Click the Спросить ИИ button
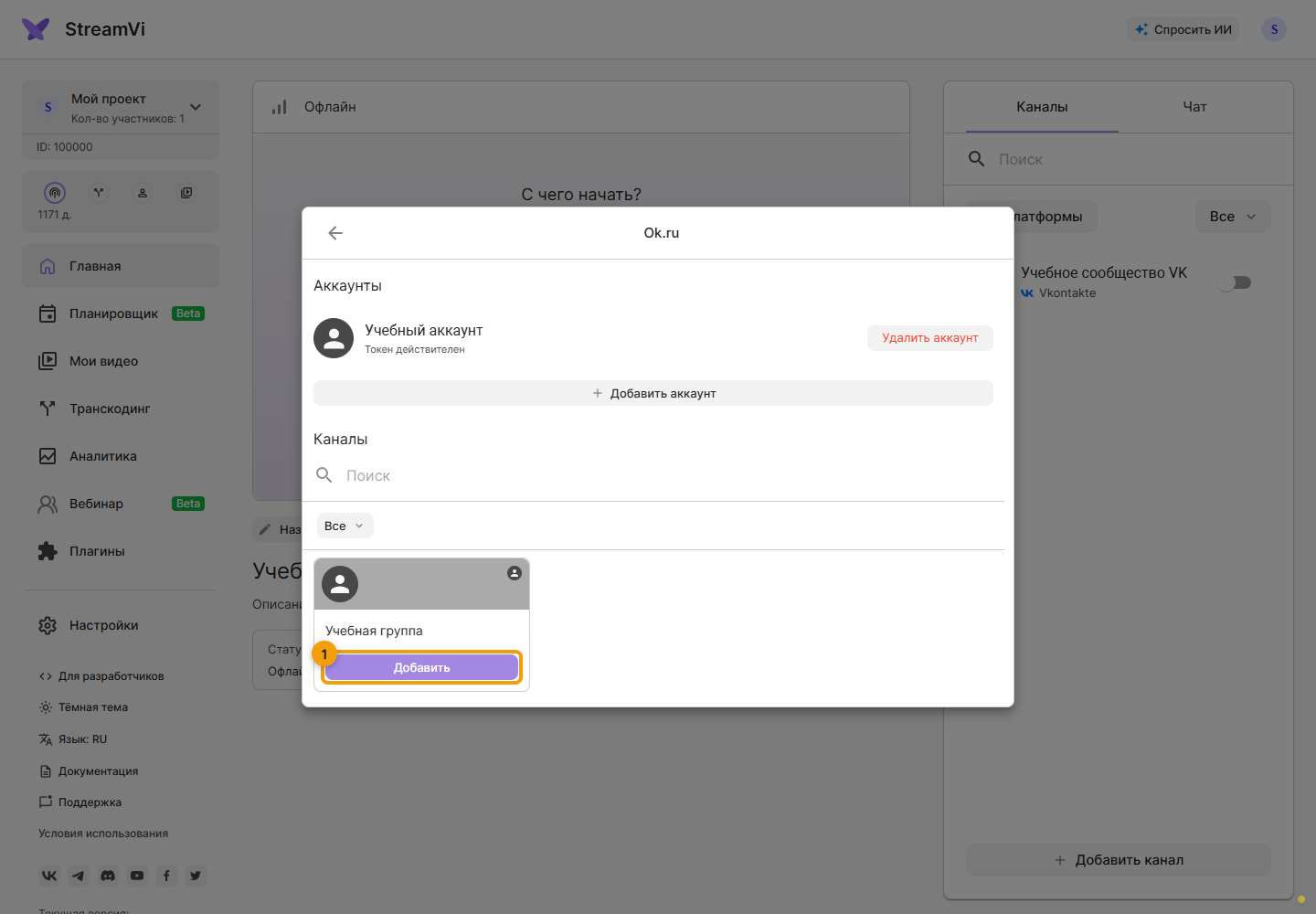This screenshot has width=1316, height=914. pyautogui.click(x=1183, y=29)
